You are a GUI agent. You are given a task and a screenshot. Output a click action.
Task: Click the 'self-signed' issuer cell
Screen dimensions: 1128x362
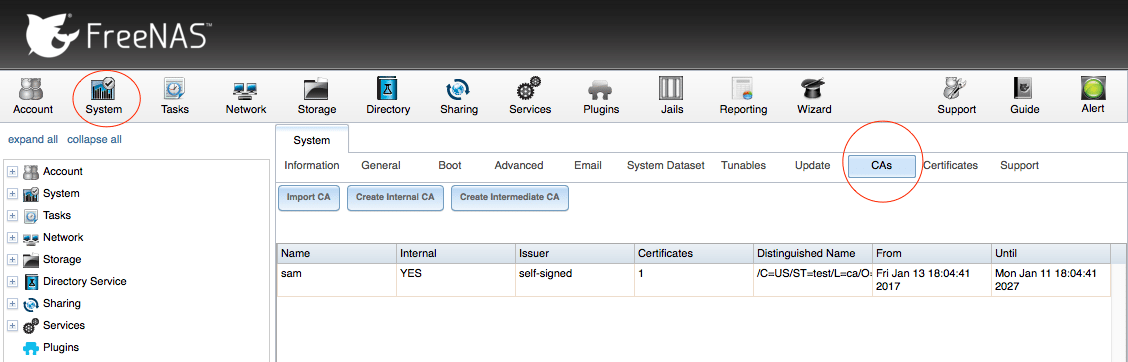click(x=575, y=280)
